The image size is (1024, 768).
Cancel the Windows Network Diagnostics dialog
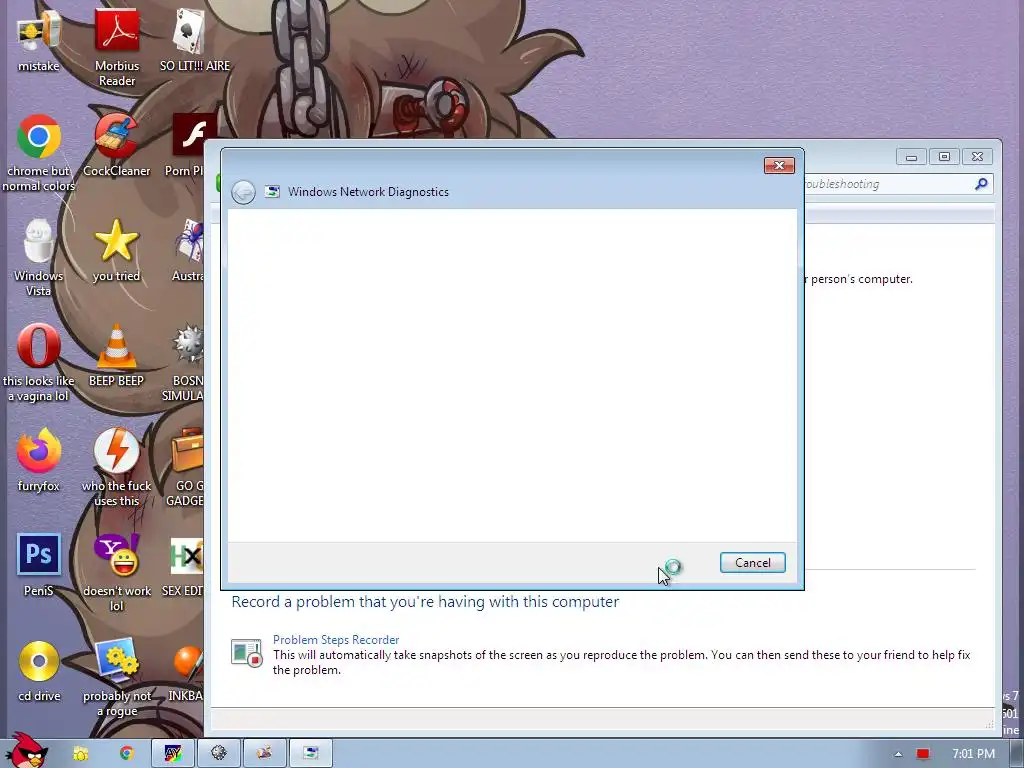(x=752, y=562)
